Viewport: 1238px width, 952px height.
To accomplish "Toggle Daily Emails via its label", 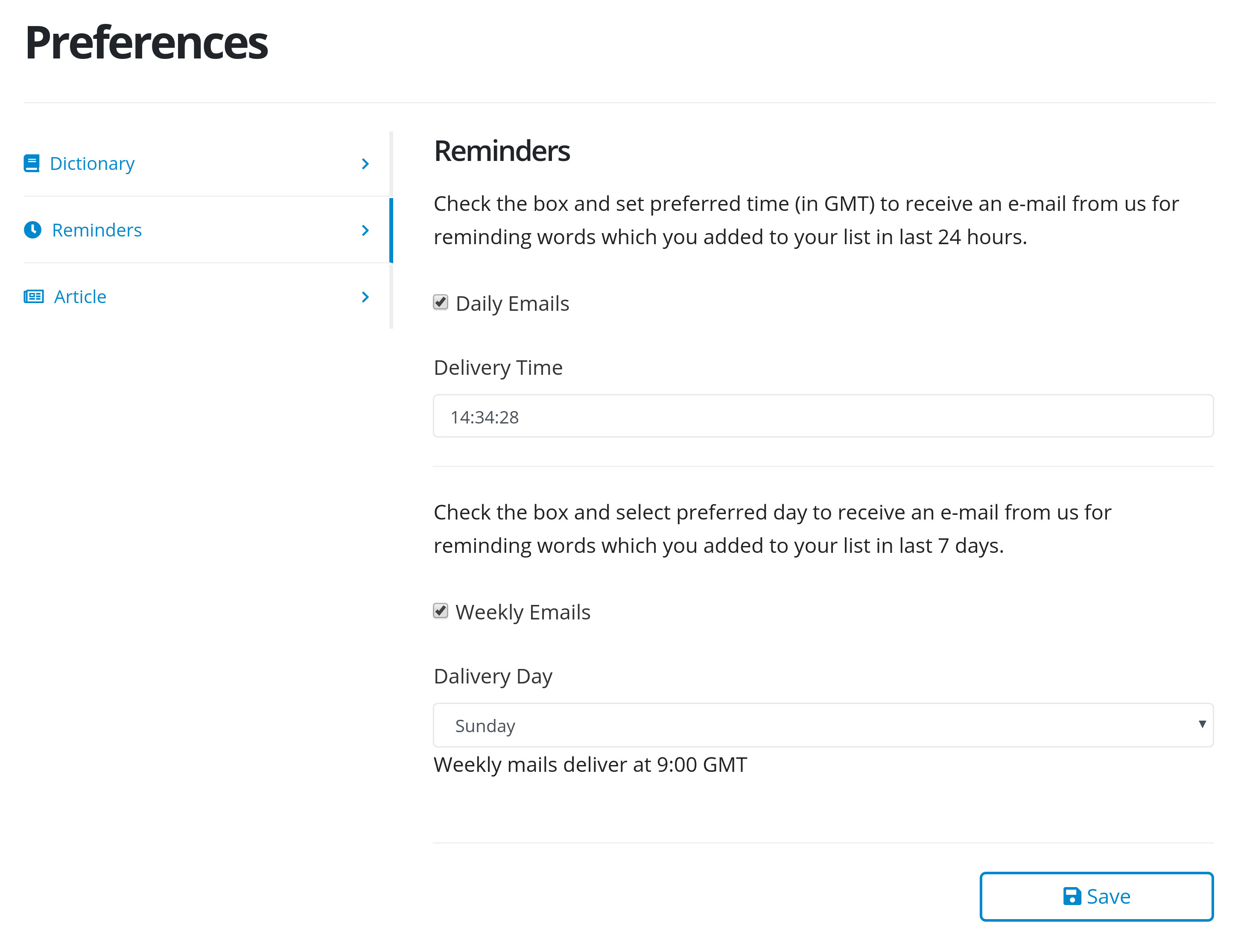I will click(x=512, y=304).
